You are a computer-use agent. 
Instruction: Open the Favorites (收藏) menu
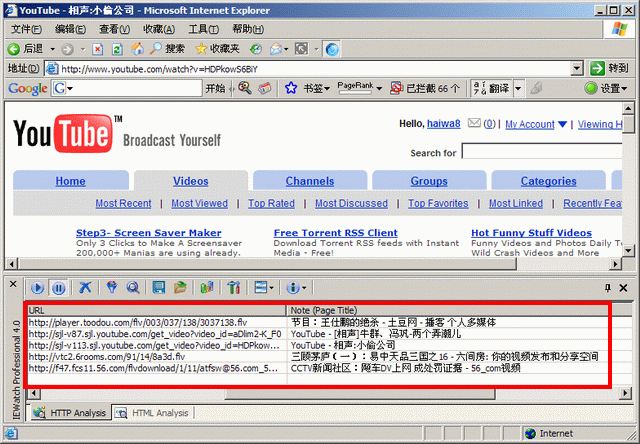coord(159,29)
